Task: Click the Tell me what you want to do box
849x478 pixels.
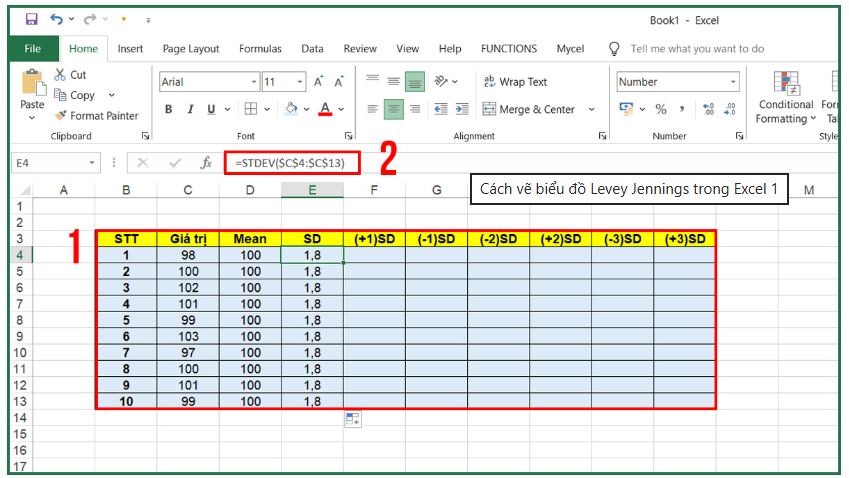Action: coord(697,49)
